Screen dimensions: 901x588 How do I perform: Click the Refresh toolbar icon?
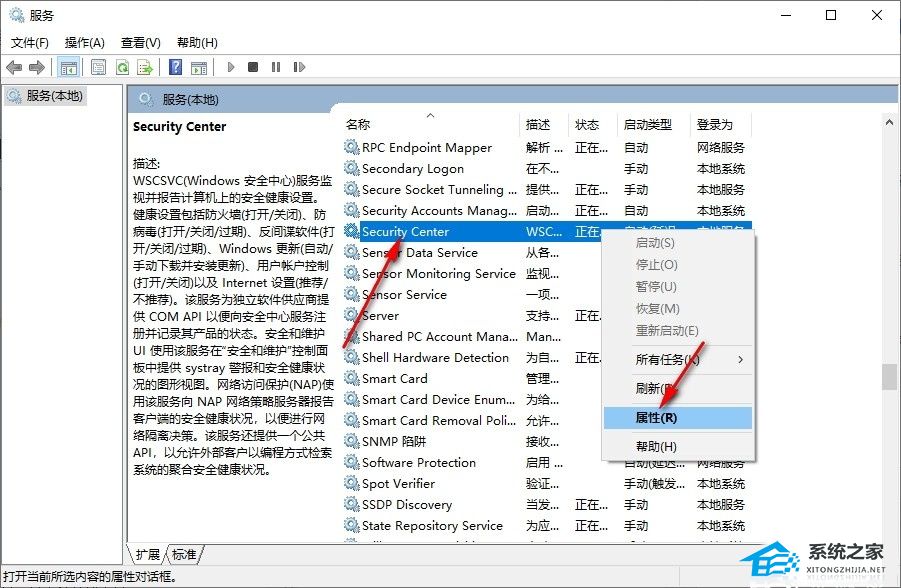click(x=122, y=67)
